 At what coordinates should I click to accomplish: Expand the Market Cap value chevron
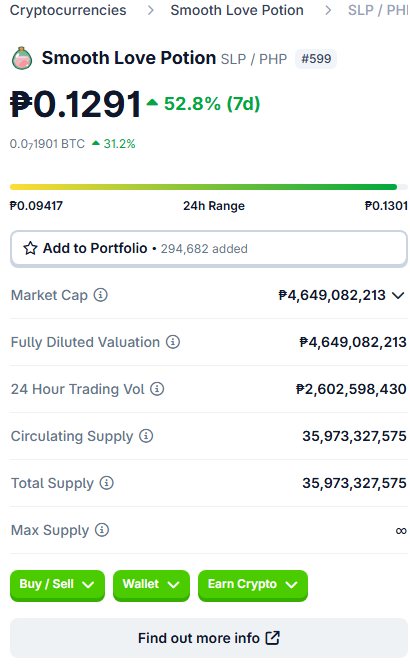point(398,295)
